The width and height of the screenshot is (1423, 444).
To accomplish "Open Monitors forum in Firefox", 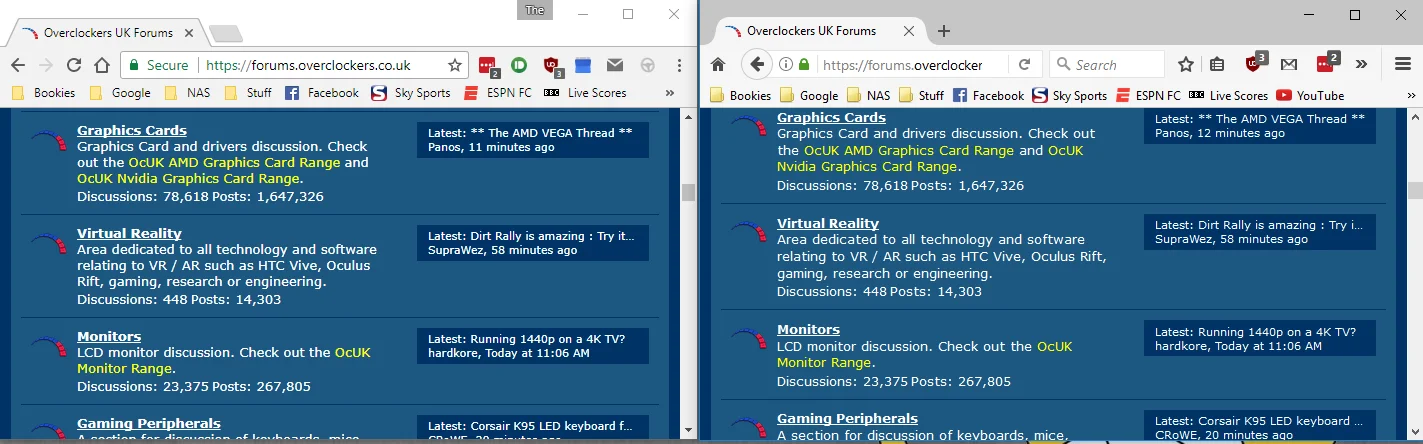I will (809, 329).
